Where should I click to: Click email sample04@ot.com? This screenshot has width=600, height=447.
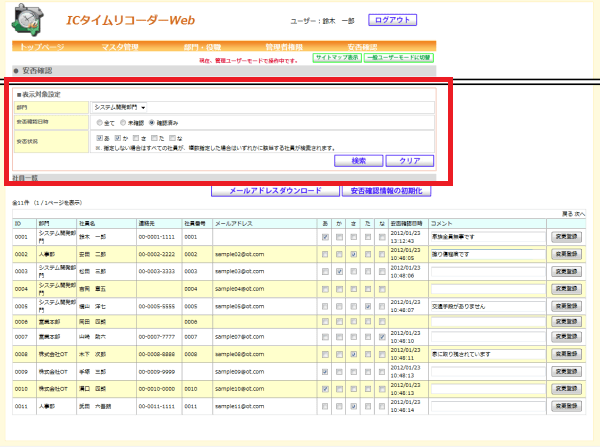coord(240,289)
